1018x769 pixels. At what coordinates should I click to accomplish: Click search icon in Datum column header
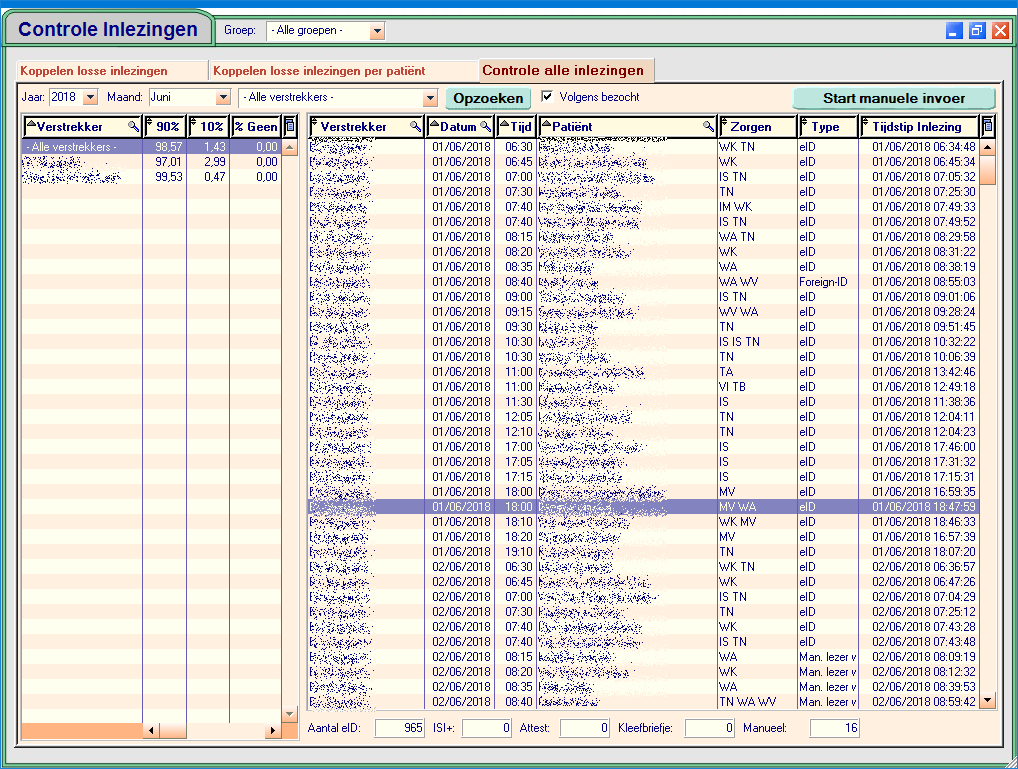tap(486, 127)
